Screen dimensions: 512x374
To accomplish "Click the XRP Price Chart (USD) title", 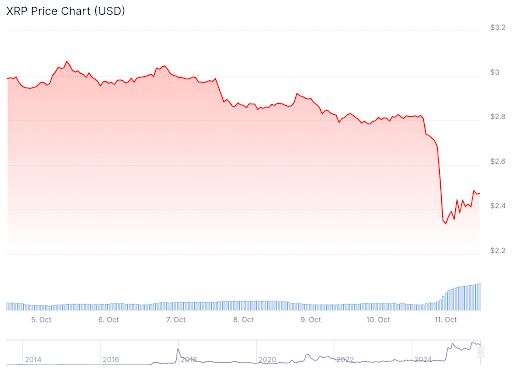I will pyautogui.click(x=66, y=11).
